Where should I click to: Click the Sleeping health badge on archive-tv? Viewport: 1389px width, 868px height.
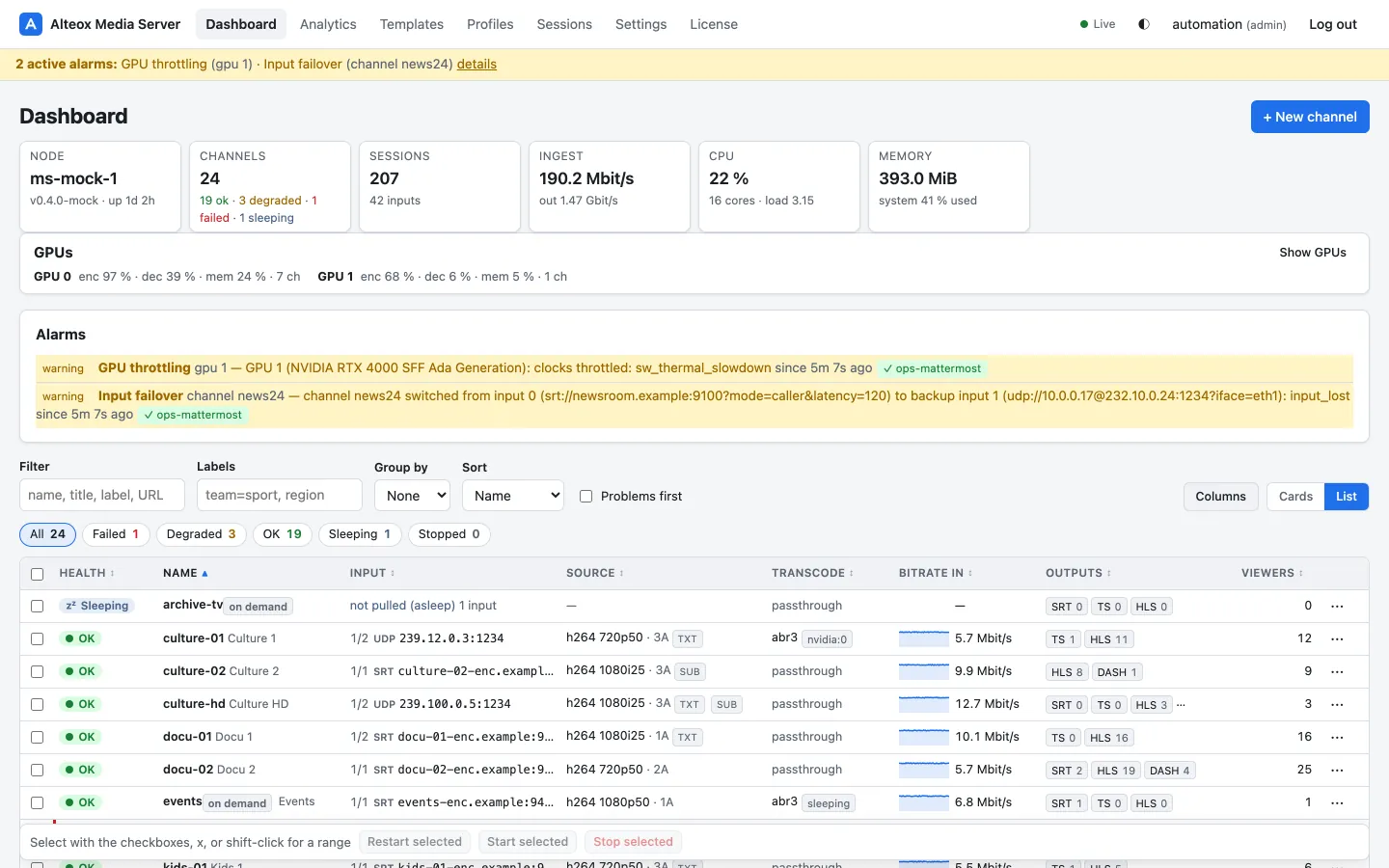[96, 606]
